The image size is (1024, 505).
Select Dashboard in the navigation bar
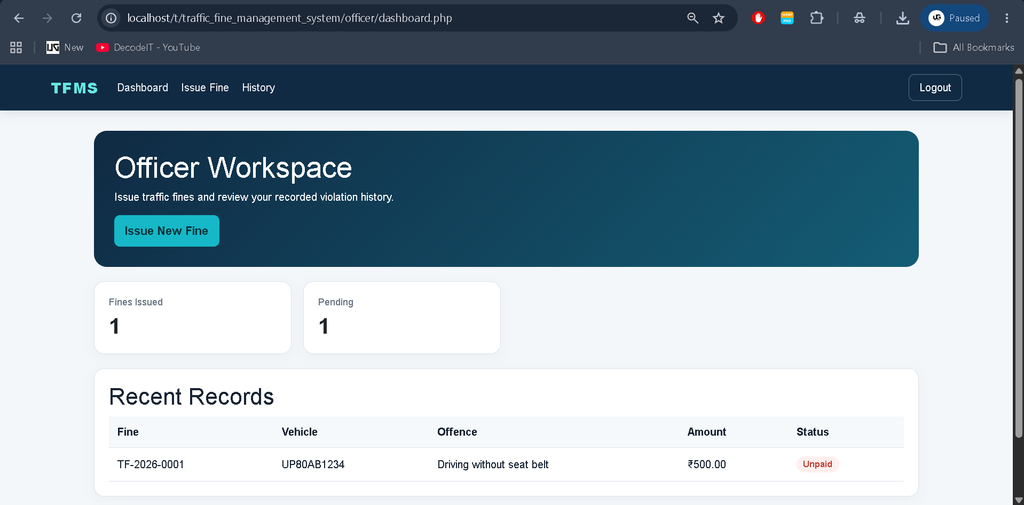tap(142, 88)
